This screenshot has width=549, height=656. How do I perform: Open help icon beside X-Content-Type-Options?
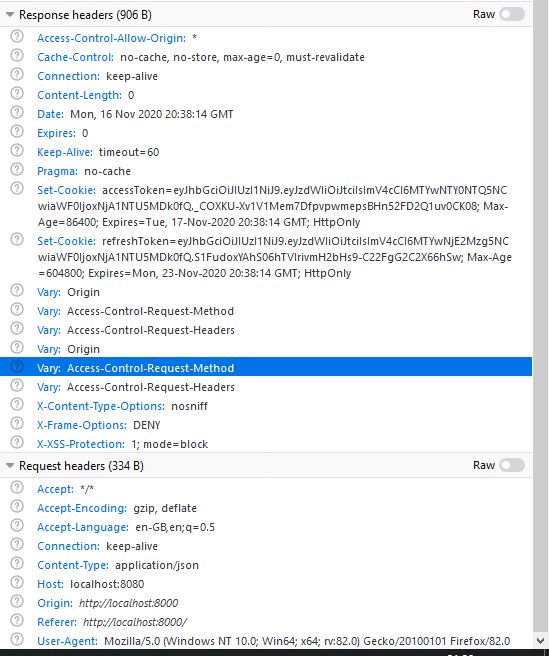point(17,404)
